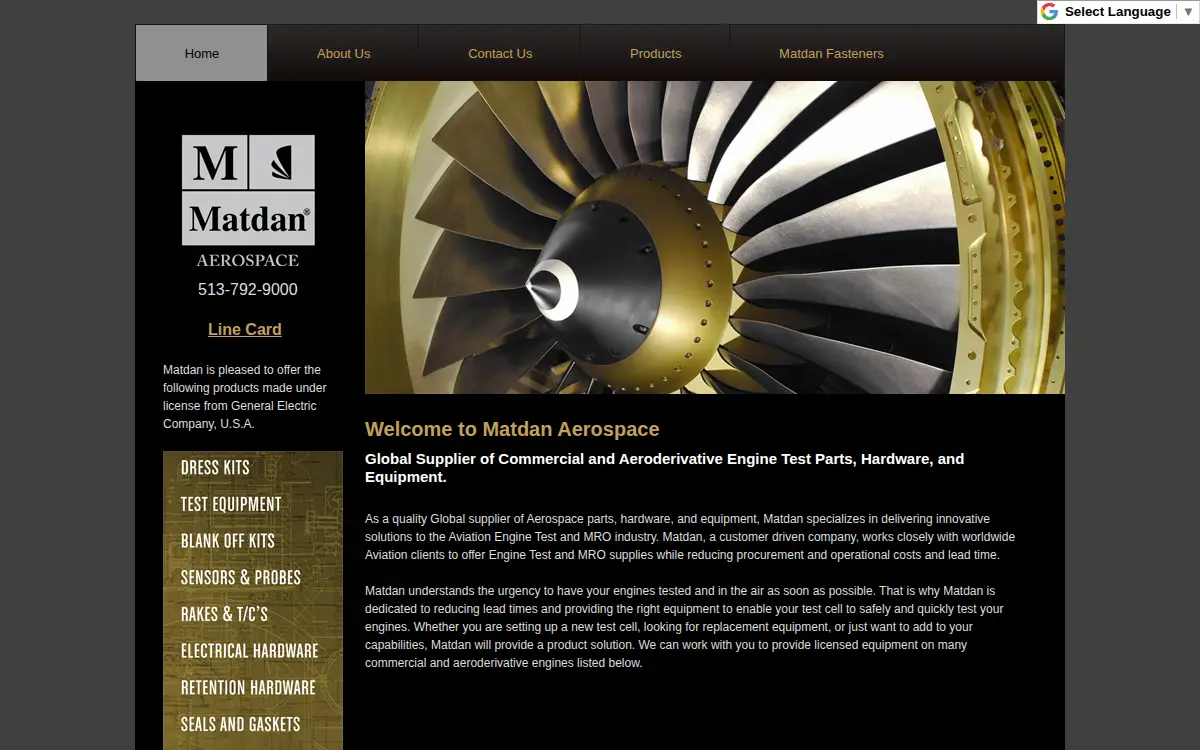The width and height of the screenshot is (1200, 750).
Task: Open the Contact Us page
Action: coord(500,53)
